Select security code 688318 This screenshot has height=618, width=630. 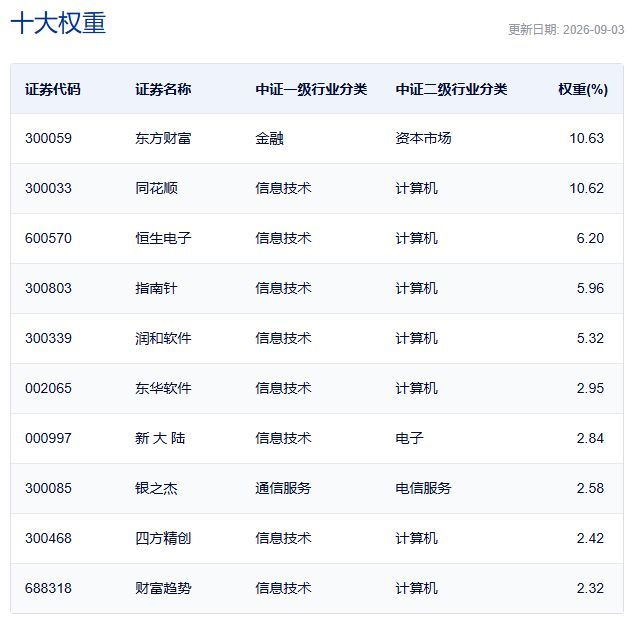click(x=48, y=588)
